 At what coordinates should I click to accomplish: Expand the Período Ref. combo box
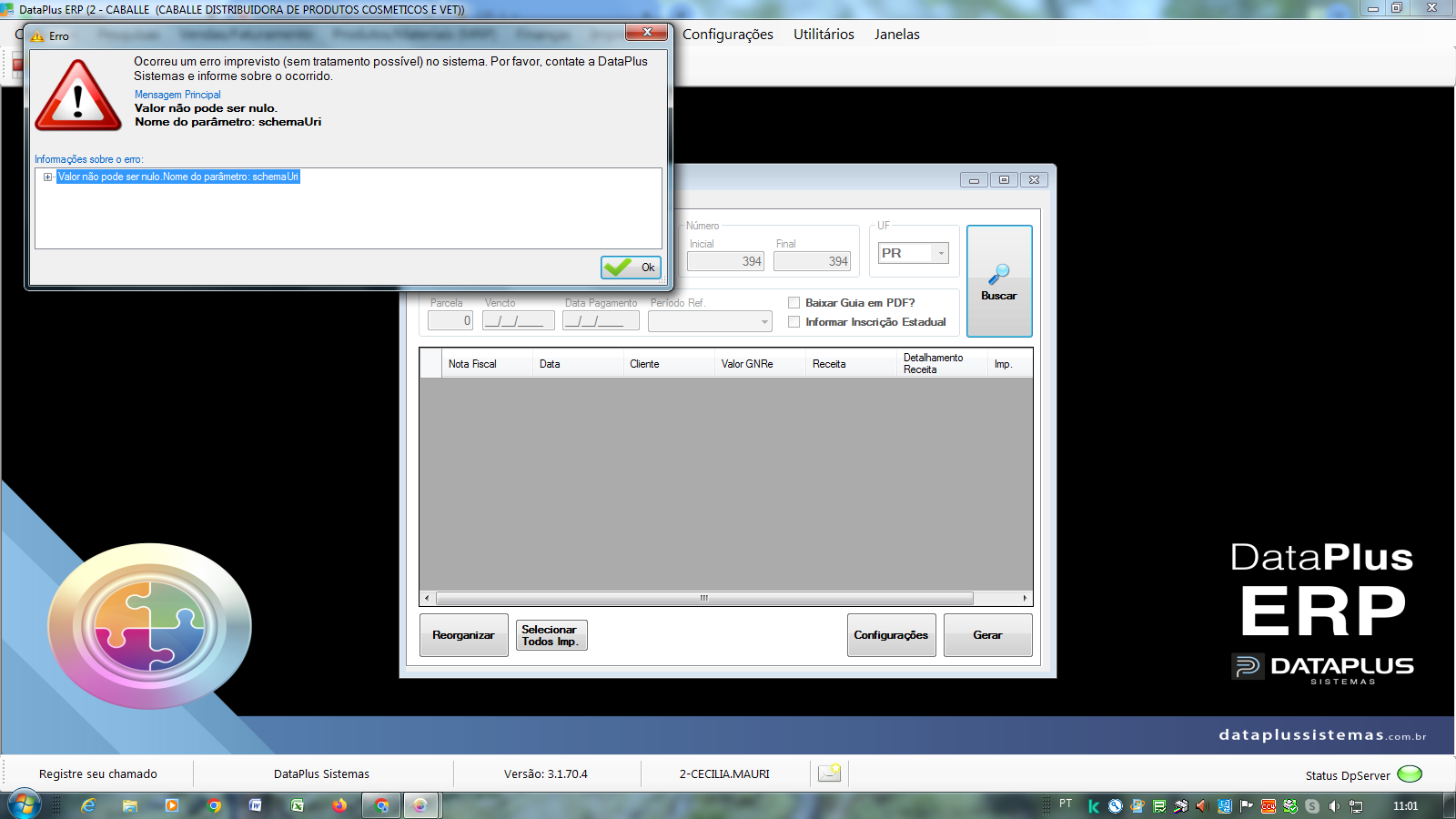coord(711,321)
